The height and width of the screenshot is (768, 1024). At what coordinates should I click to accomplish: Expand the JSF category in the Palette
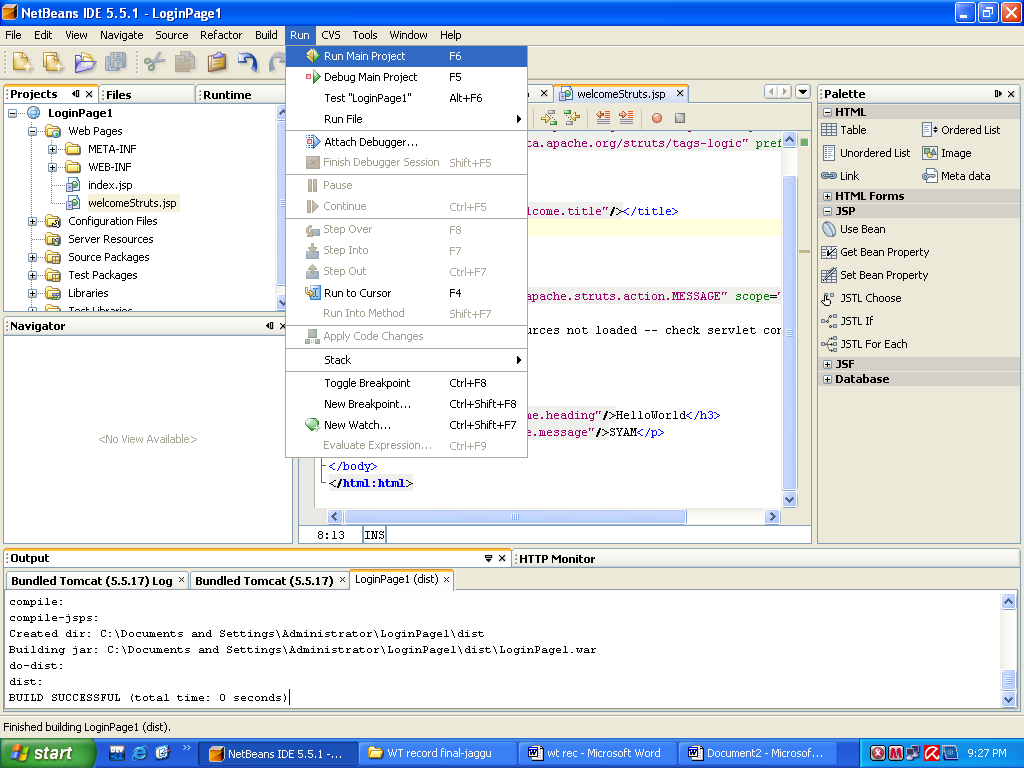click(827, 362)
